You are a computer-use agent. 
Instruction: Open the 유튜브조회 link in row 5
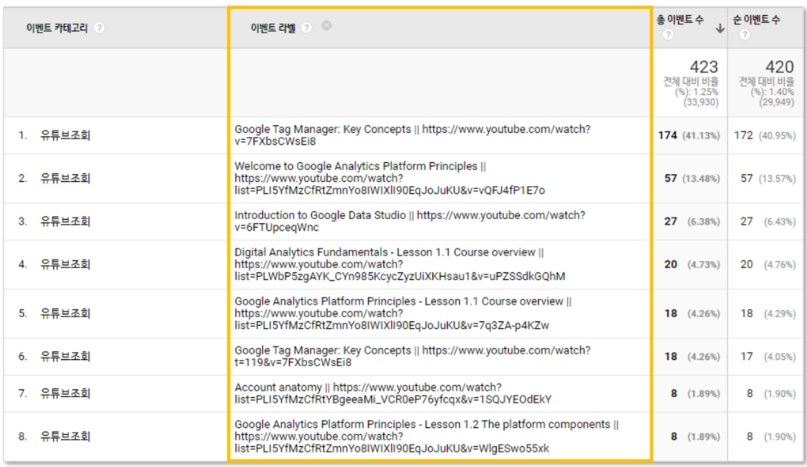65,313
